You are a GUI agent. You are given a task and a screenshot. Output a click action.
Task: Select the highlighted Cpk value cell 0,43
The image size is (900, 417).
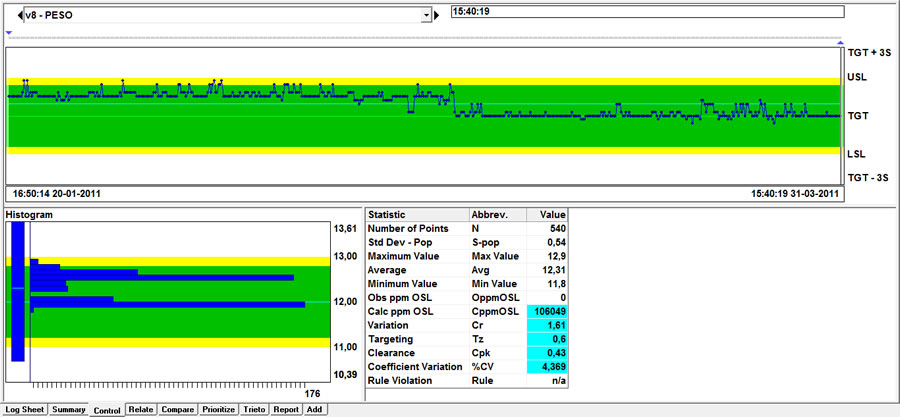tap(548, 353)
